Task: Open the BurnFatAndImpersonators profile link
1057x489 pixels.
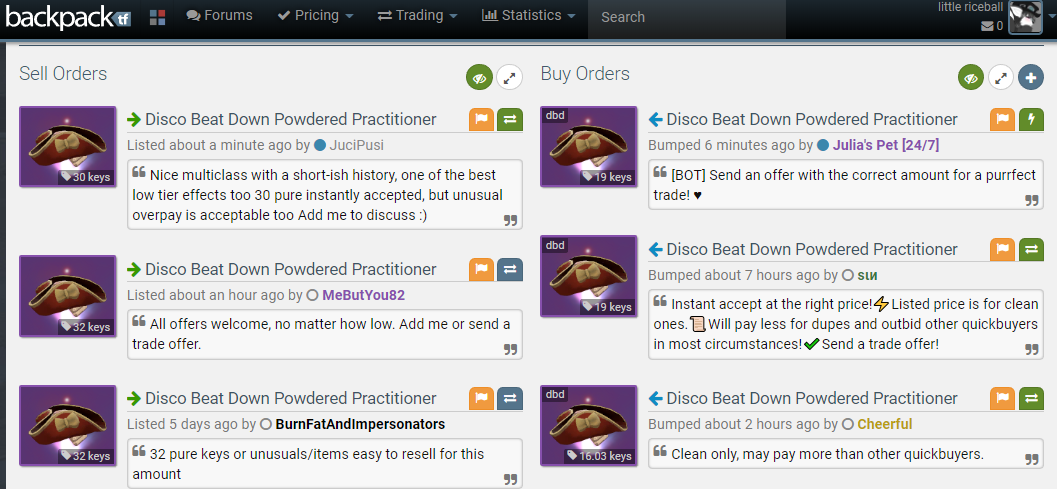Action: pos(359,424)
